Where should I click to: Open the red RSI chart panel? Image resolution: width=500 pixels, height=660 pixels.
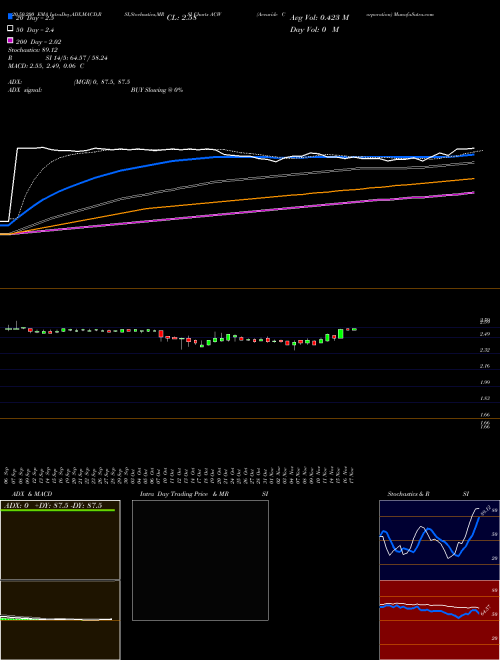pos(439,620)
